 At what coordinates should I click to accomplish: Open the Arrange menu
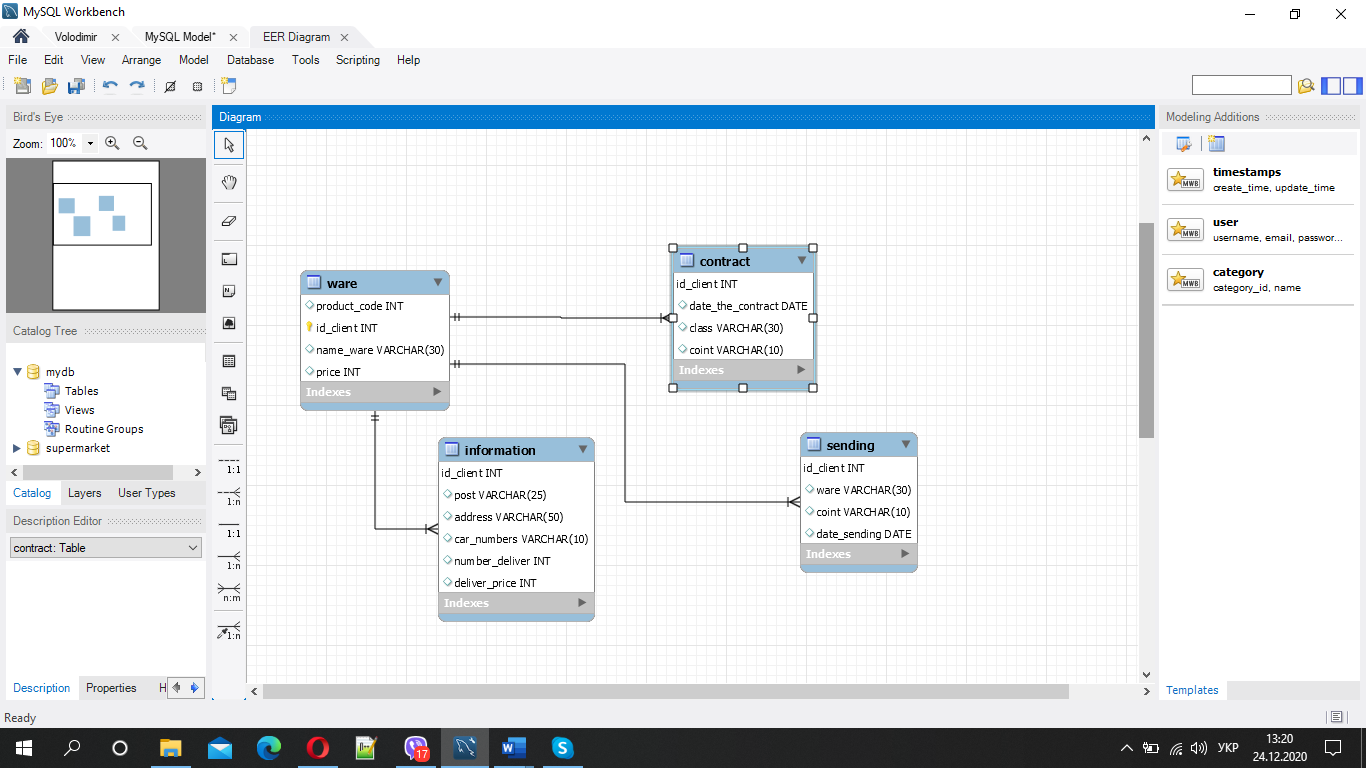[x=141, y=60]
